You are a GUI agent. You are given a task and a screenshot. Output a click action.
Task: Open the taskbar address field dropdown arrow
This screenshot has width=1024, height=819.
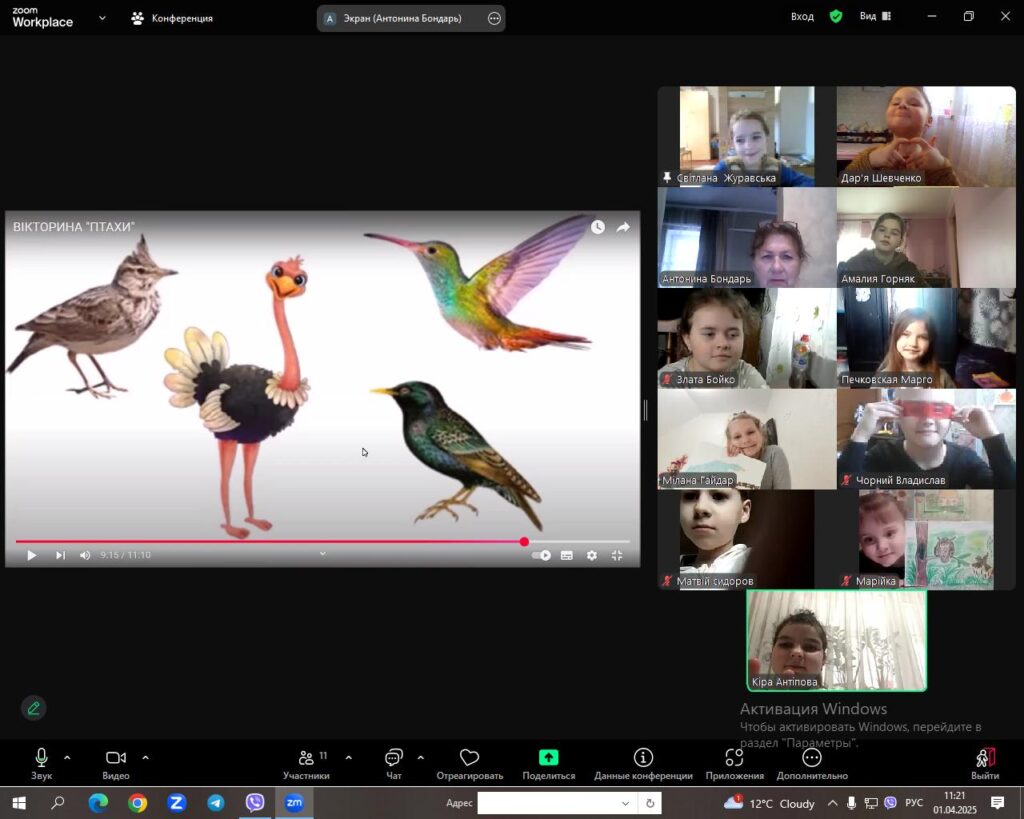(625, 803)
